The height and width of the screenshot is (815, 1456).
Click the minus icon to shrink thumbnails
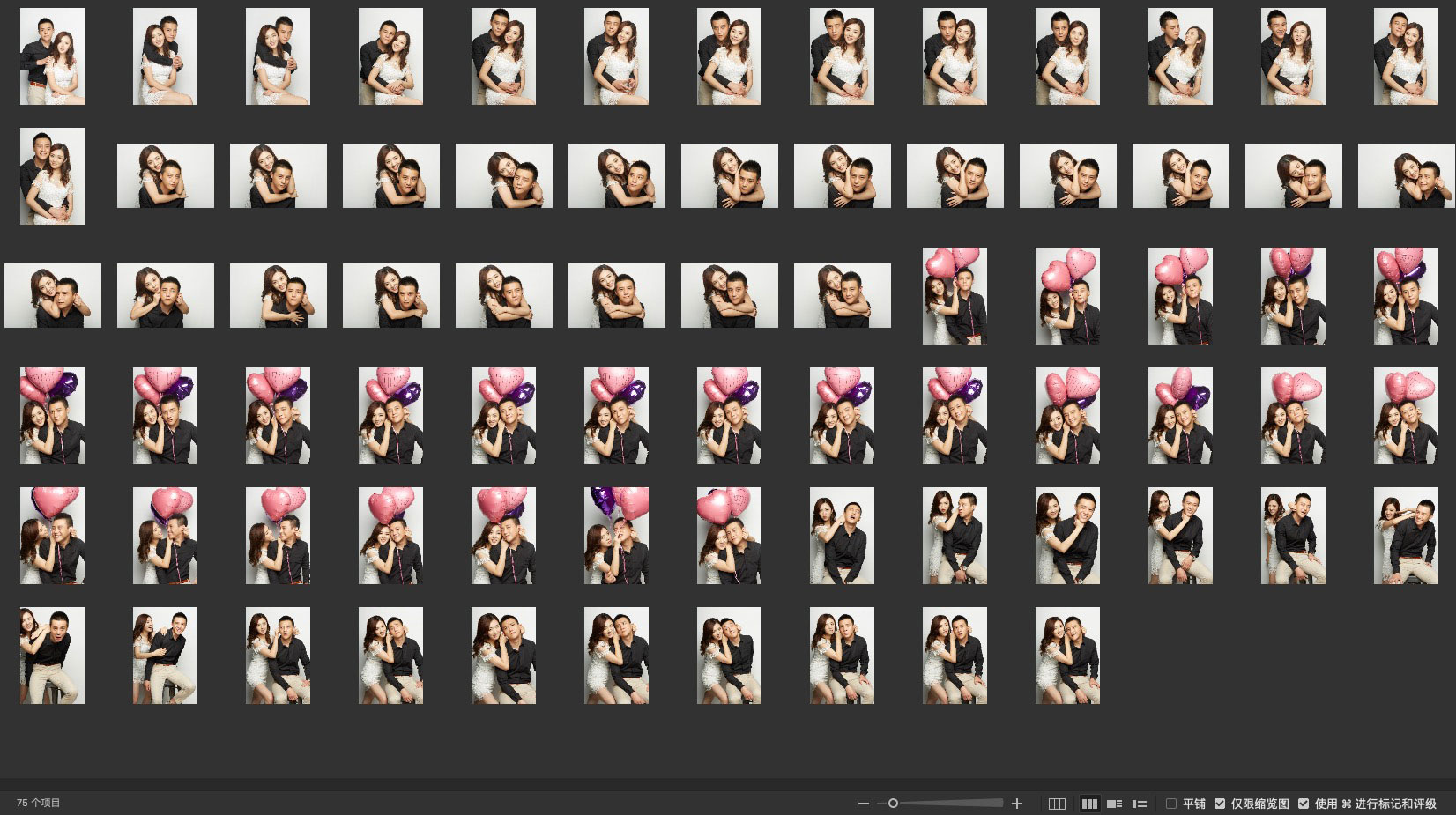(864, 804)
